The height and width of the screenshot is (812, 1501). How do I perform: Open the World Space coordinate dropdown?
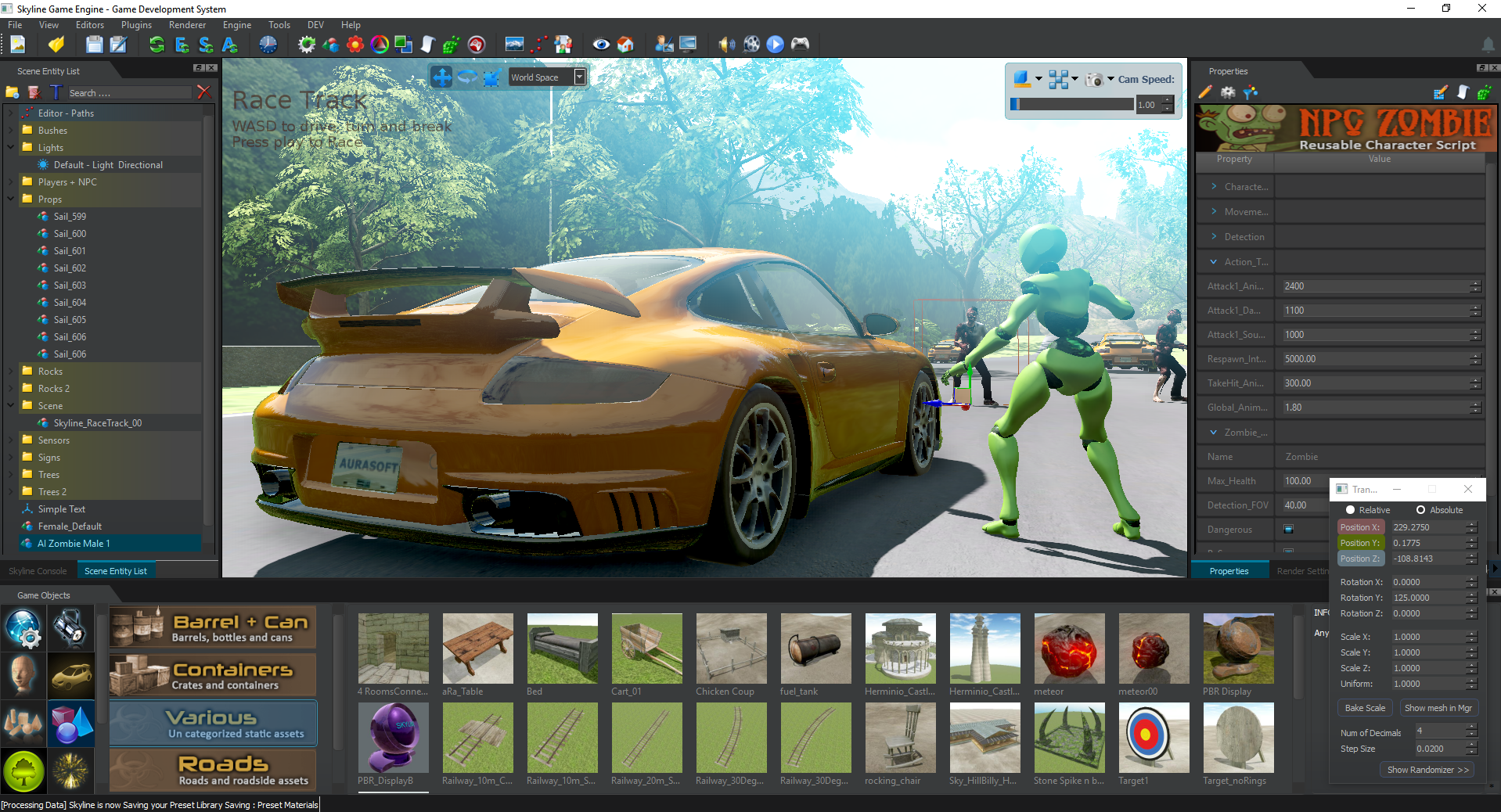(578, 77)
